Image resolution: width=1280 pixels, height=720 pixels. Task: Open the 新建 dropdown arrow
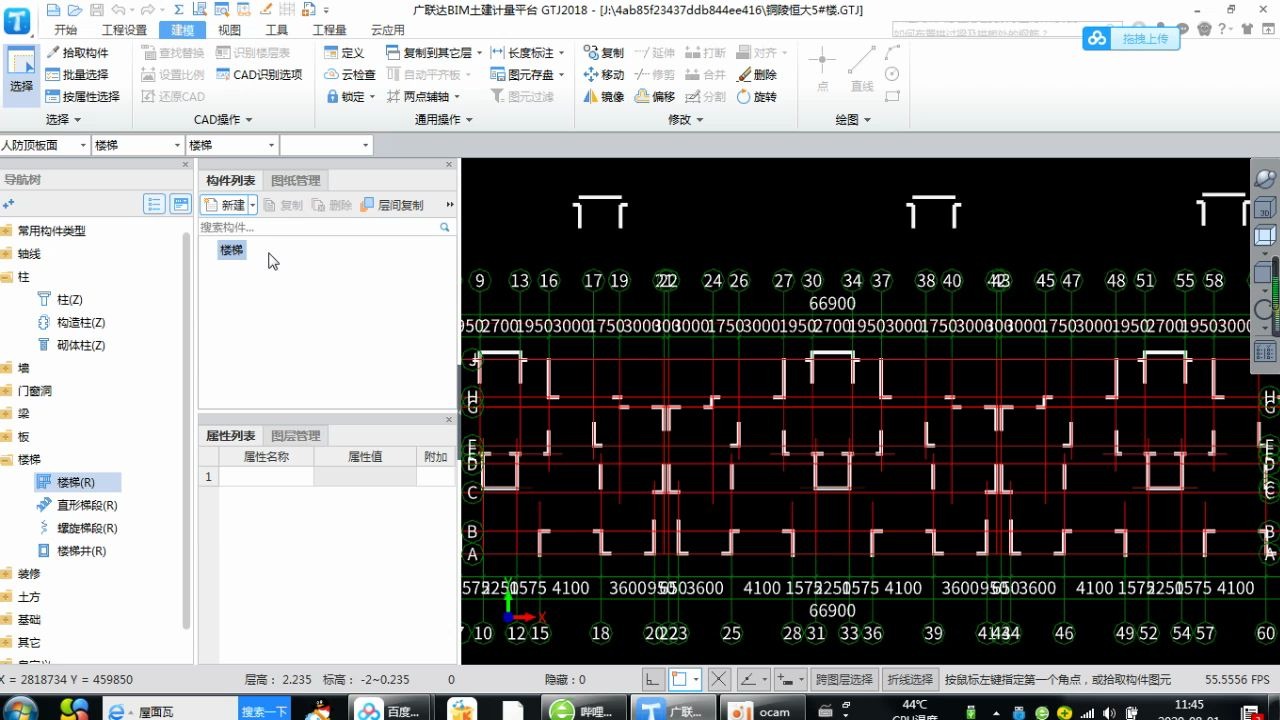tap(253, 205)
